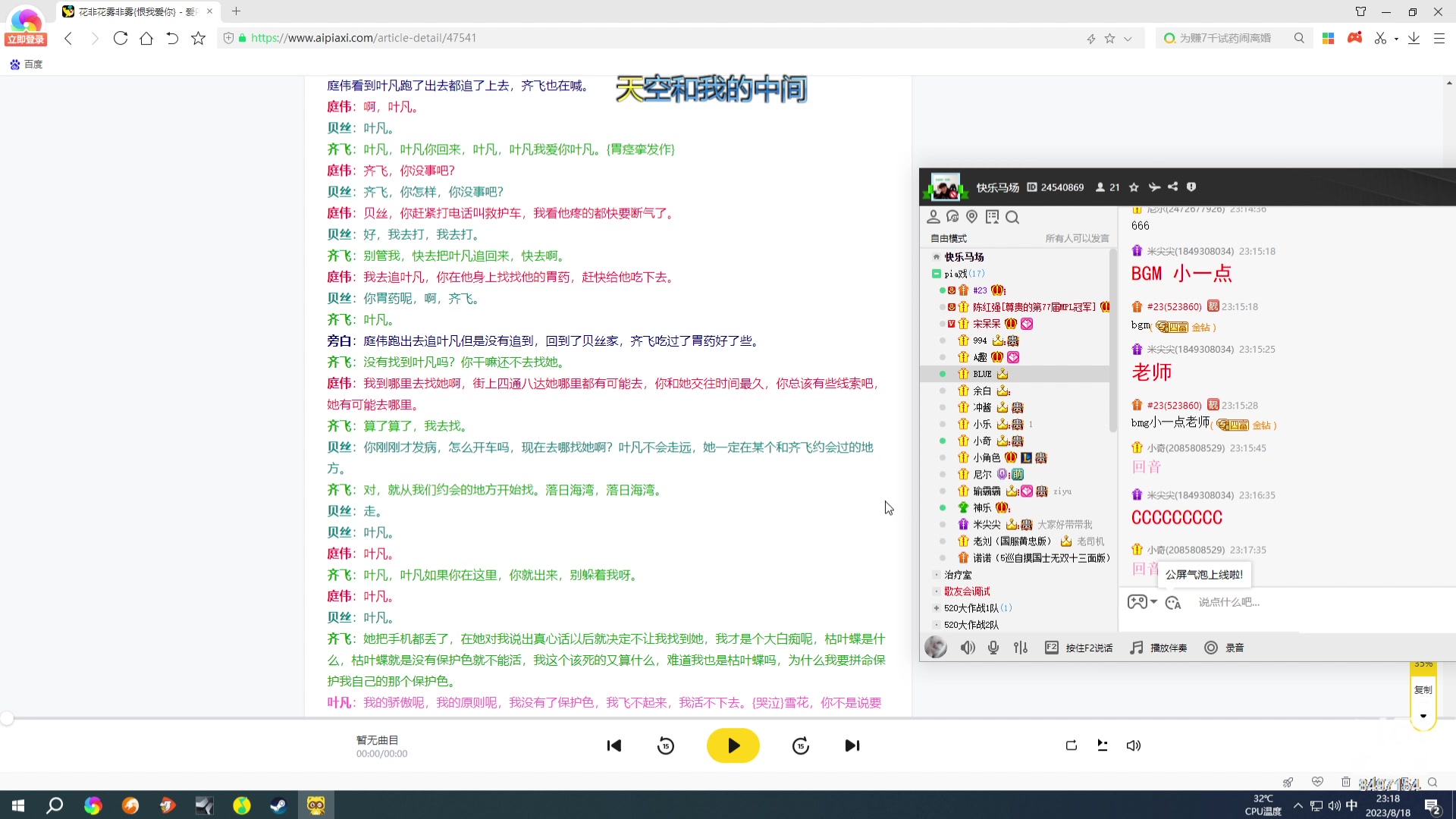Click the location pin icon in room toolbar
Screen dimensions: 1456x819
[971, 217]
